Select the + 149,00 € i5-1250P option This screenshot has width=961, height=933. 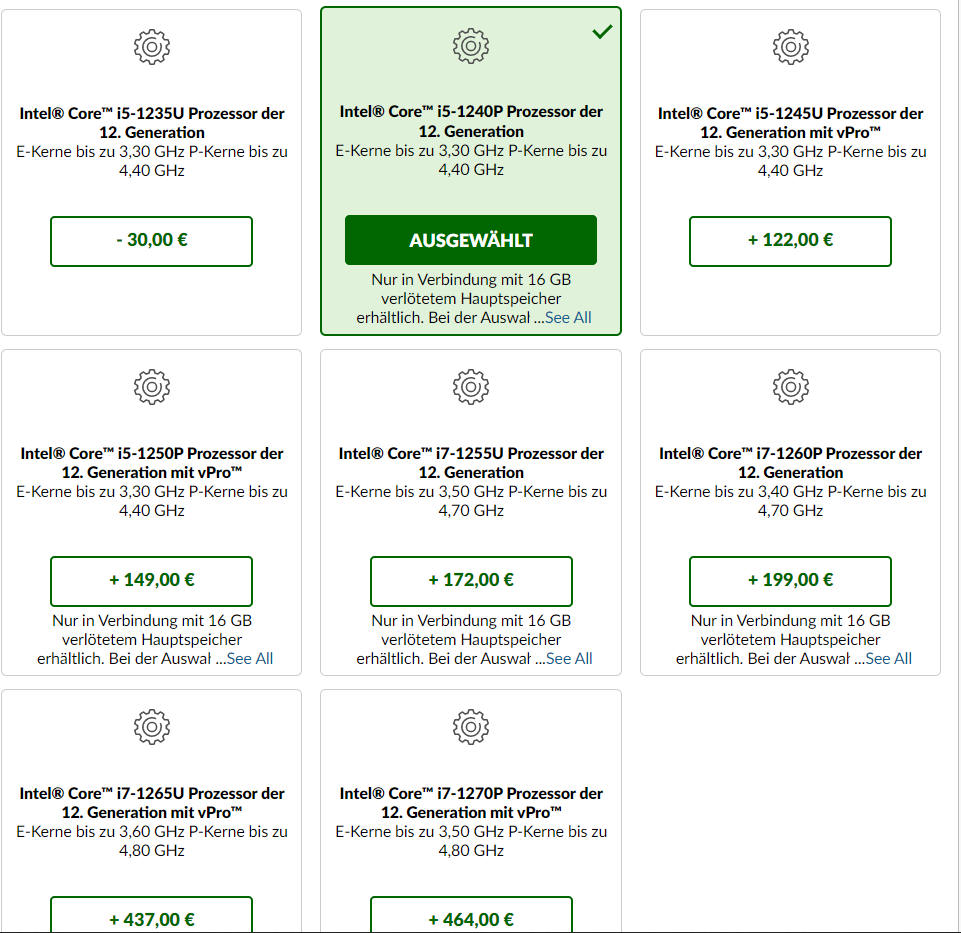point(151,581)
